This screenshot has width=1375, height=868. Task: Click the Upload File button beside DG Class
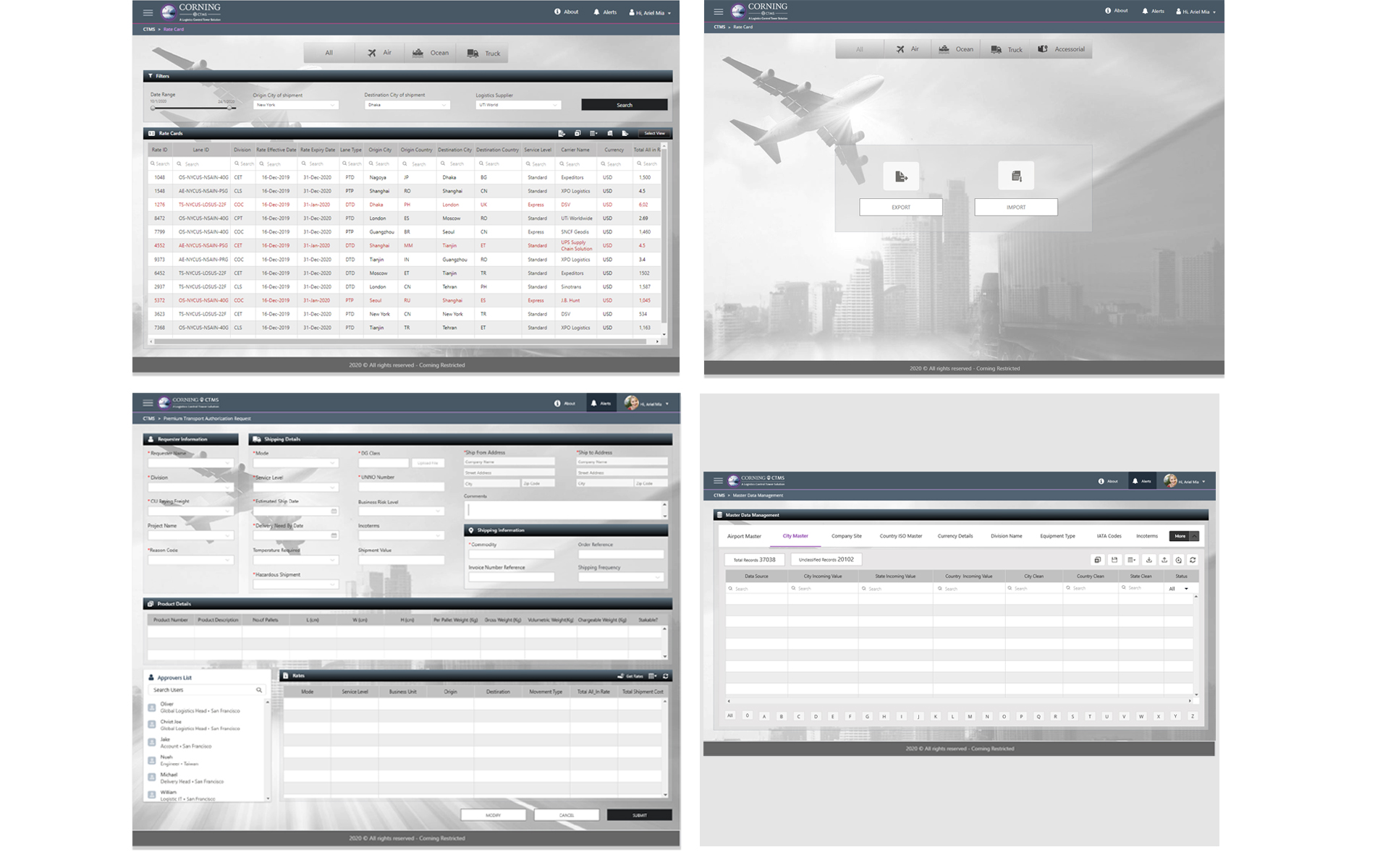pyautogui.click(x=428, y=463)
